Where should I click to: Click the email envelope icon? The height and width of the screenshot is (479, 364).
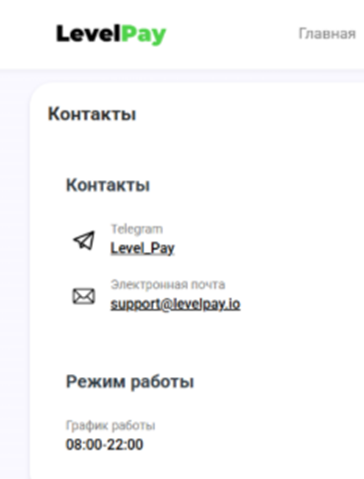tap(84, 296)
